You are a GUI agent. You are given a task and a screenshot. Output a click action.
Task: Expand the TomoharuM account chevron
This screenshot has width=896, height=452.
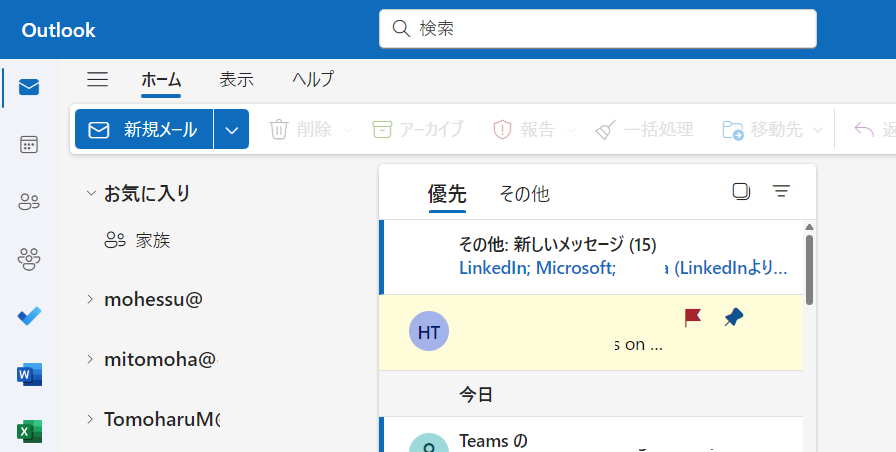90,419
